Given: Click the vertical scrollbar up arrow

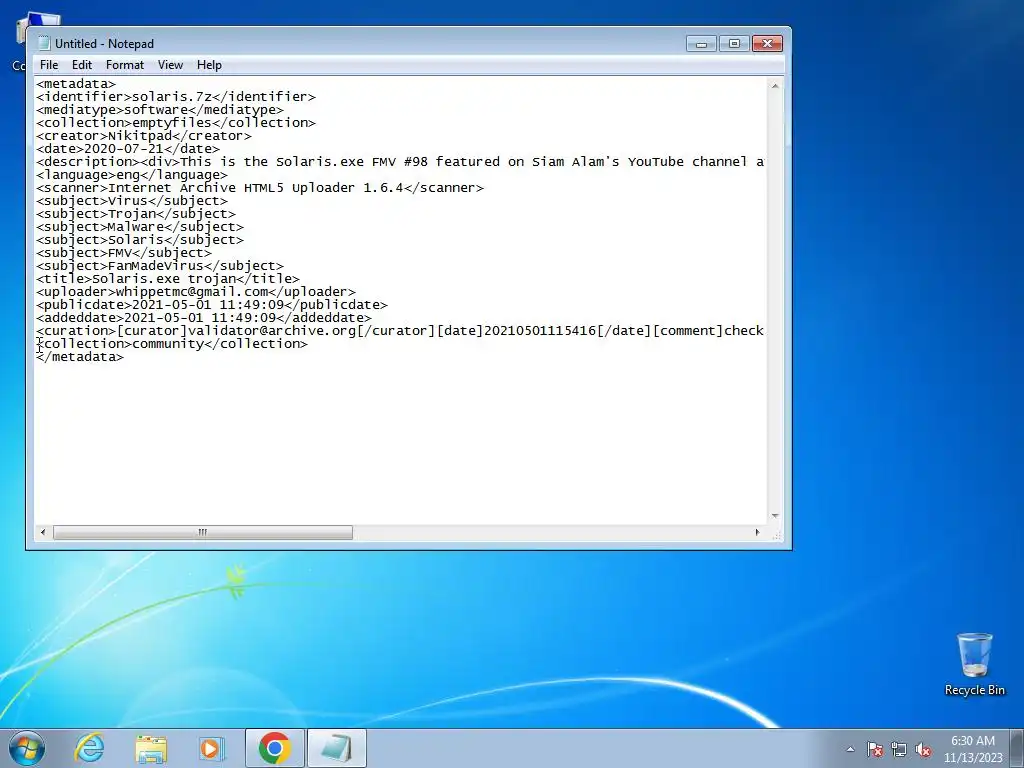Looking at the screenshot, I should point(775,86).
